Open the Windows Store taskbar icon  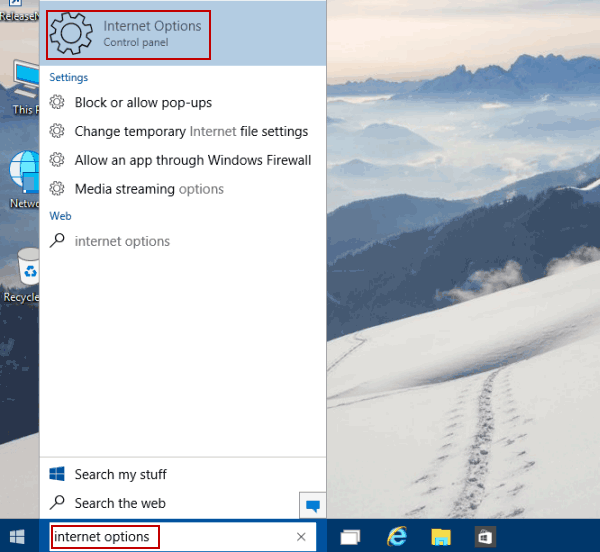click(x=485, y=537)
